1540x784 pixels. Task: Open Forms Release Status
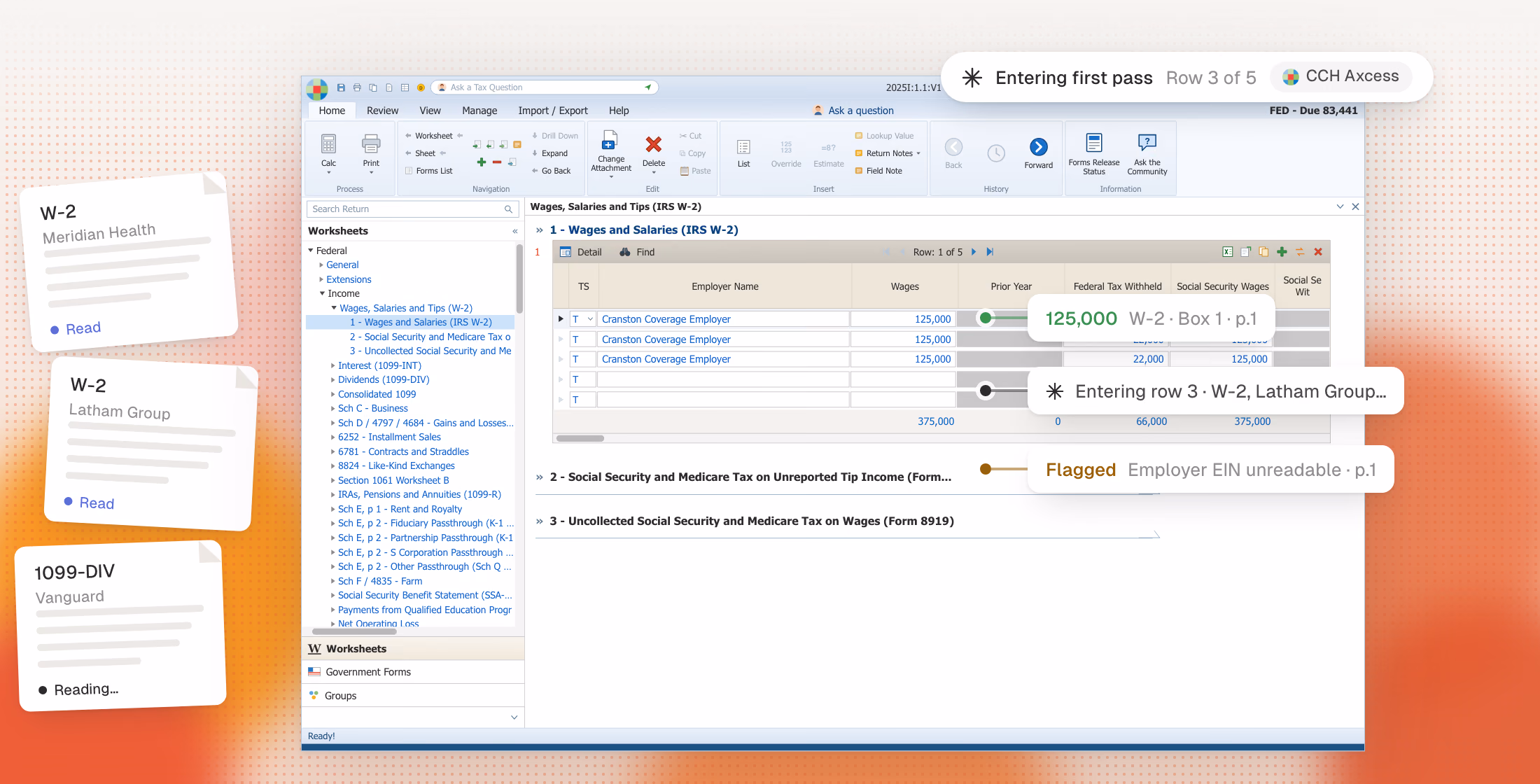click(1094, 153)
